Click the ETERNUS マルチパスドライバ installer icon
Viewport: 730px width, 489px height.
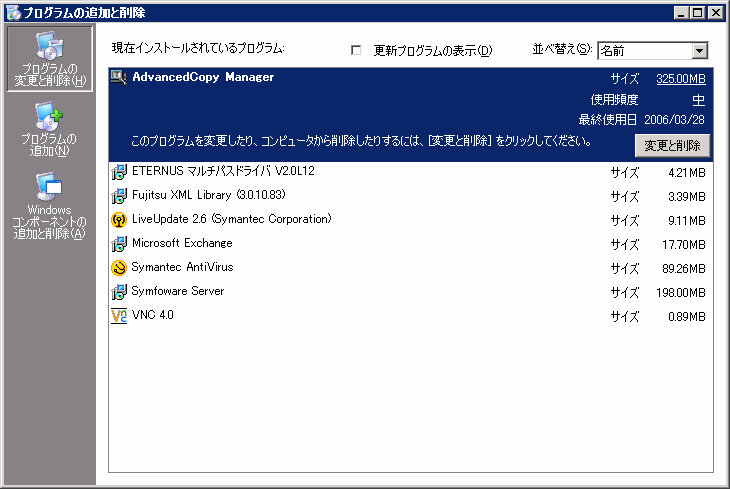pyautogui.click(x=119, y=172)
